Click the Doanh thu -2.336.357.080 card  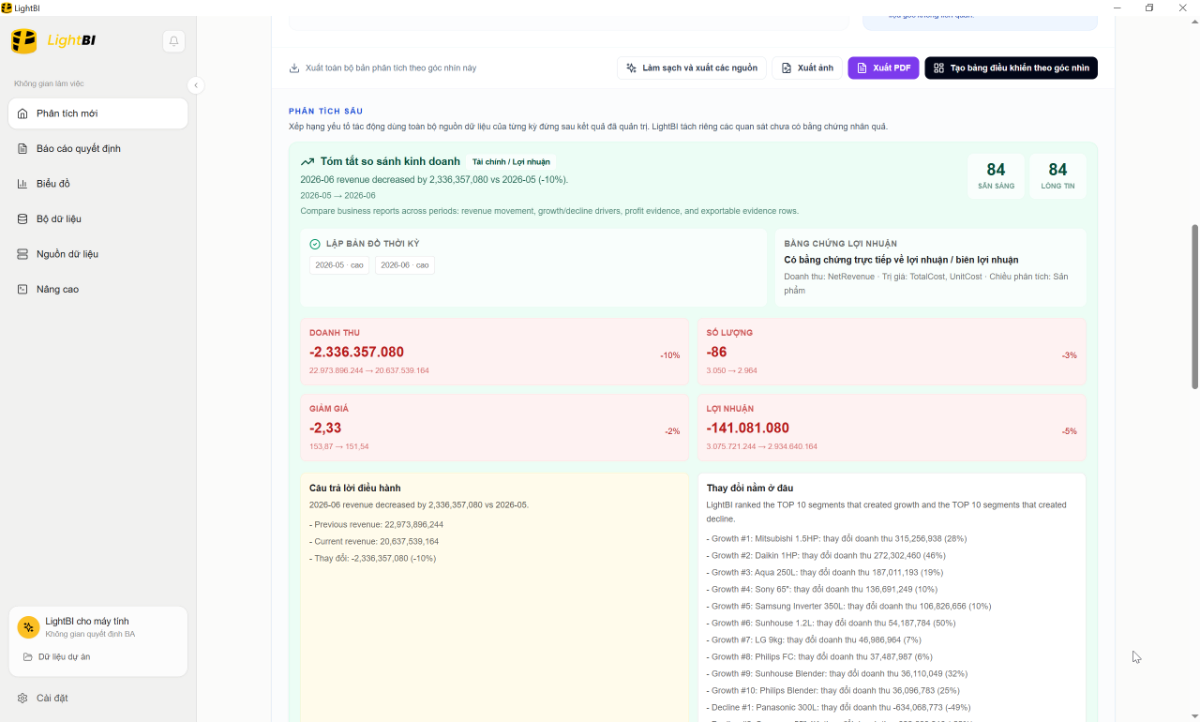click(x=495, y=352)
